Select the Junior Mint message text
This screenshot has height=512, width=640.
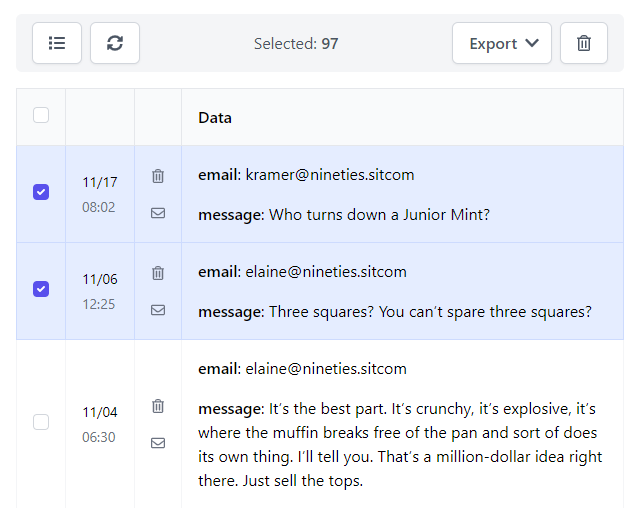379,215
